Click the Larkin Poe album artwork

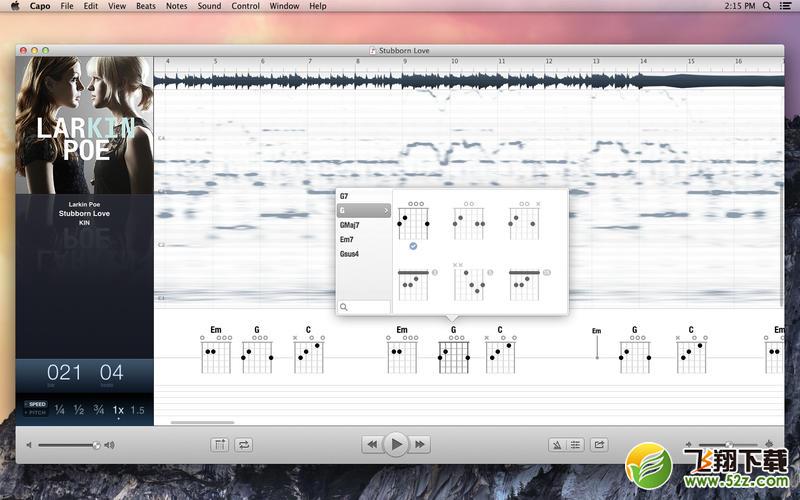(84, 125)
